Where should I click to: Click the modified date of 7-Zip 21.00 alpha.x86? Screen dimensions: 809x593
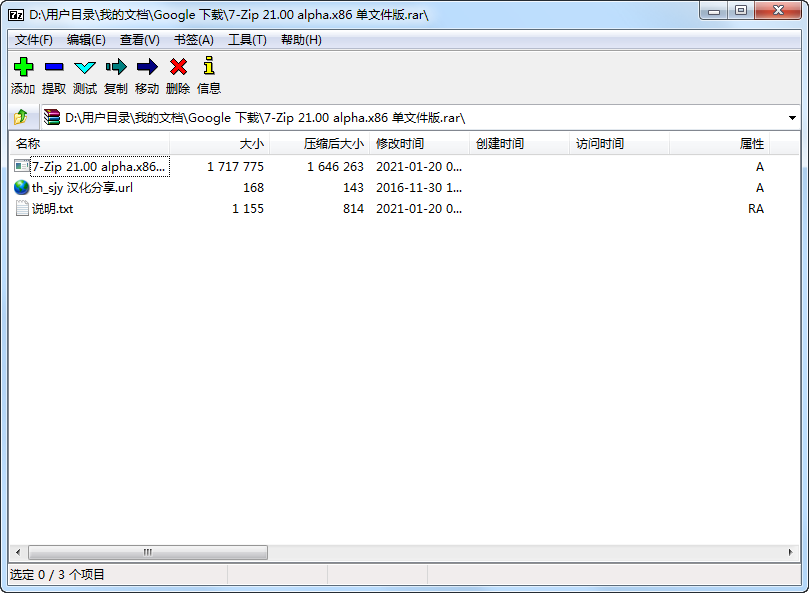pyautogui.click(x=419, y=167)
